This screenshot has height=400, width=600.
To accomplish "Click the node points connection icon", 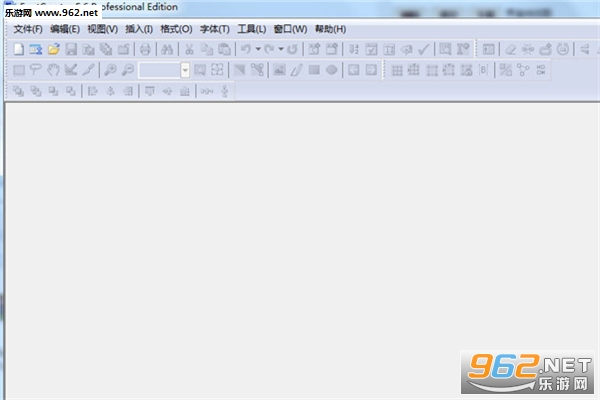I will tap(523, 70).
